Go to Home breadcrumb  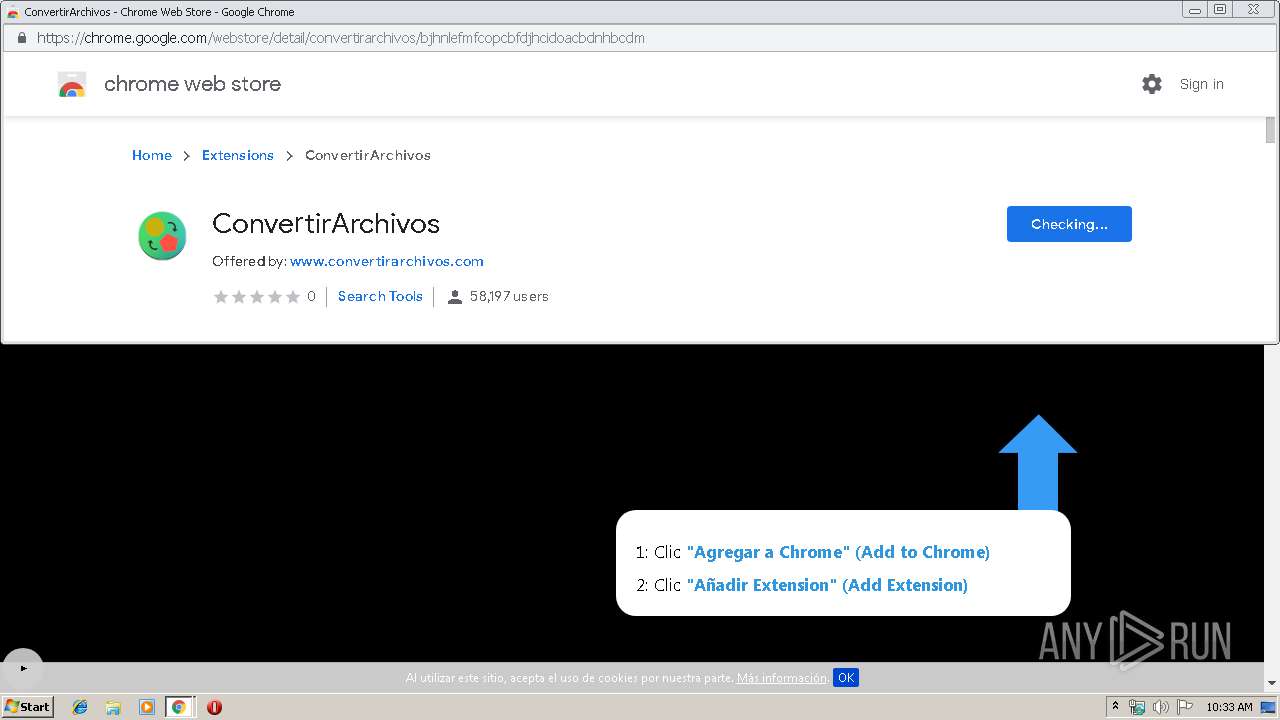[x=152, y=155]
